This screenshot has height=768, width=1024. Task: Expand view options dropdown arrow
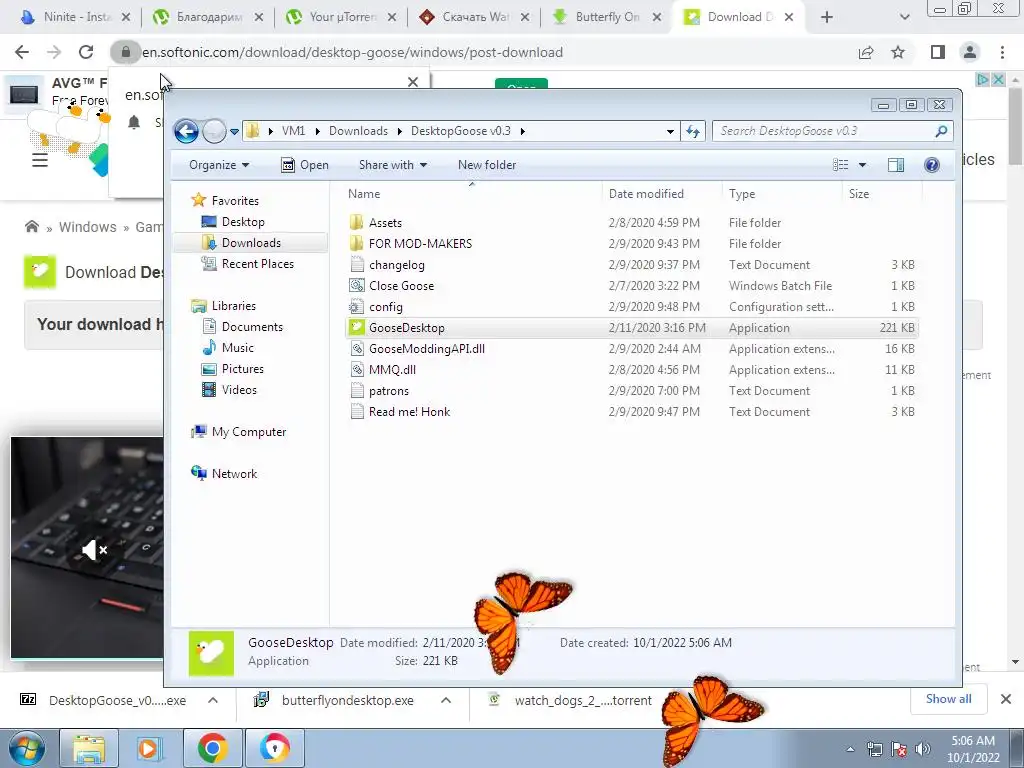(862, 165)
